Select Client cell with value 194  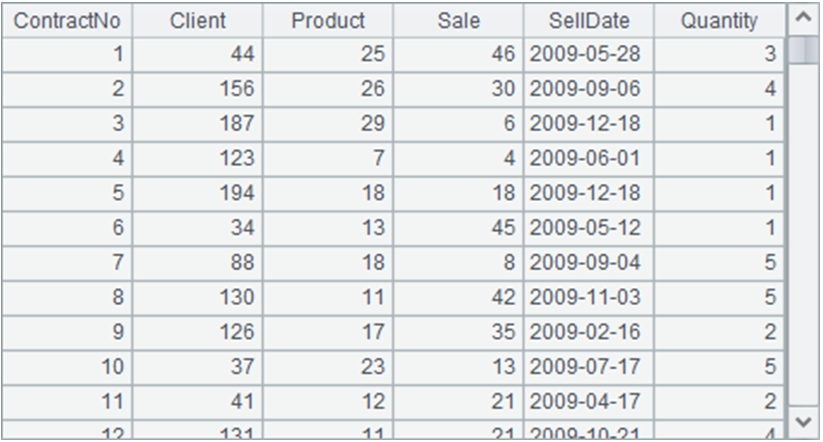198,193
